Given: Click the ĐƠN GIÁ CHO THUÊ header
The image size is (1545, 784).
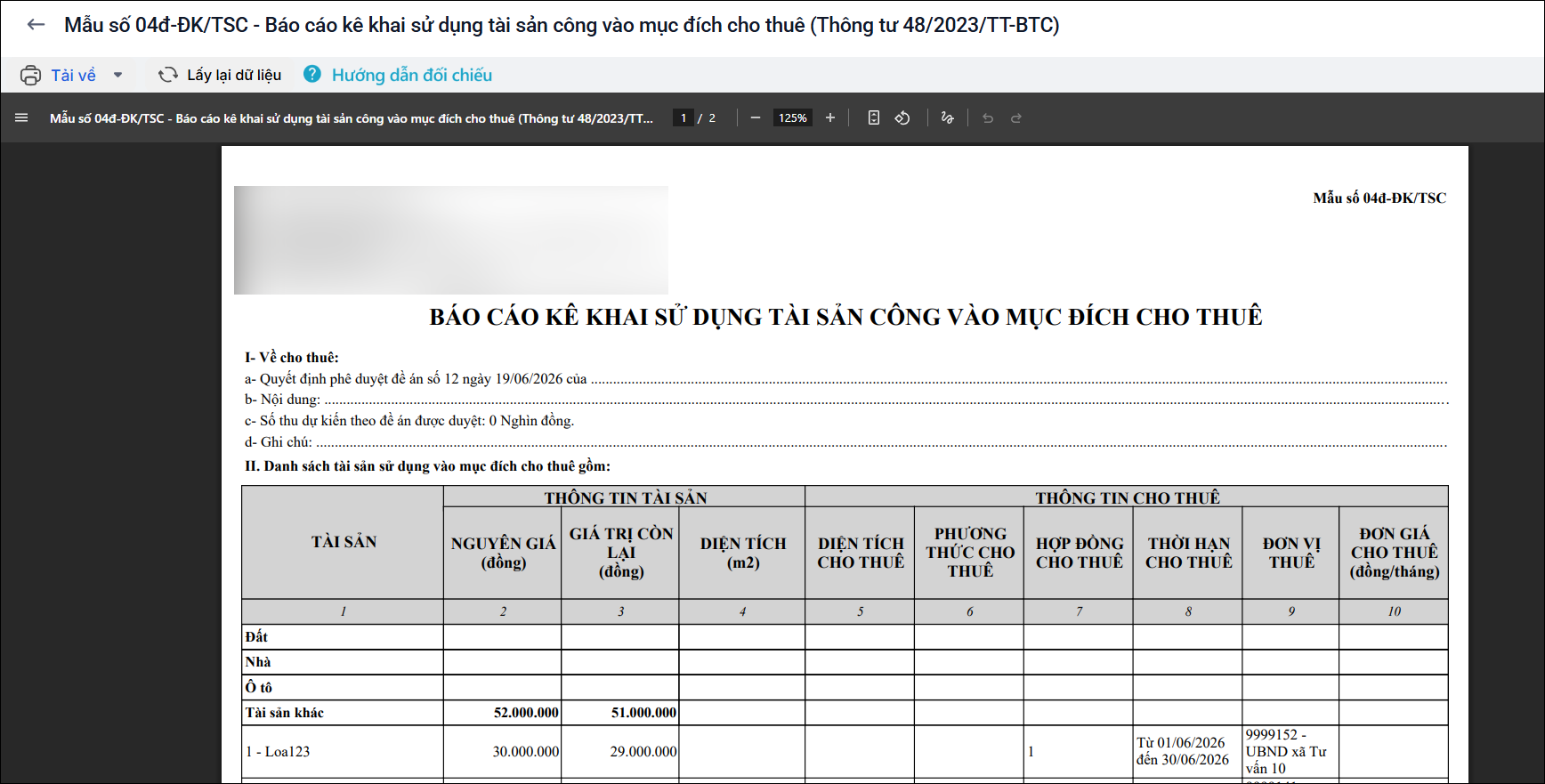Looking at the screenshot, I should coord(1394,553).
